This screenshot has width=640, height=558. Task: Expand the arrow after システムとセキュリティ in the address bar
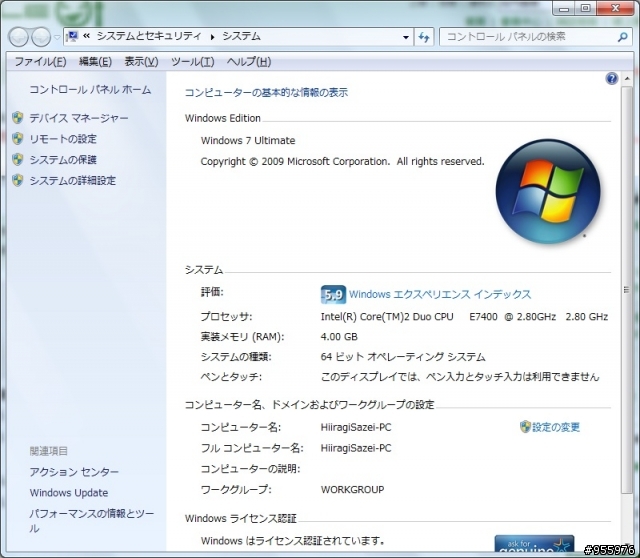pyautogui.click(x=212, y=37)
